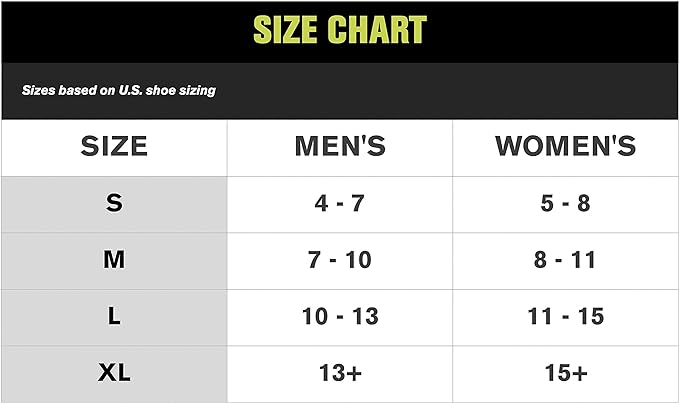Click the M size row label

tap(114, 260)
